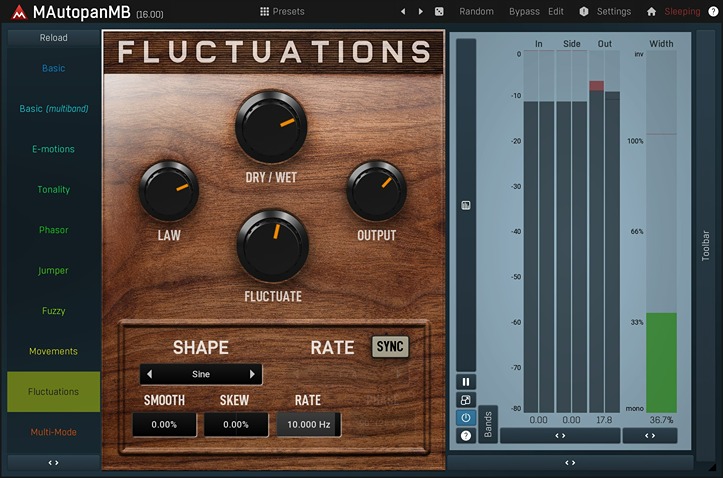Click the SMOOTH value field

pos(165,425)
